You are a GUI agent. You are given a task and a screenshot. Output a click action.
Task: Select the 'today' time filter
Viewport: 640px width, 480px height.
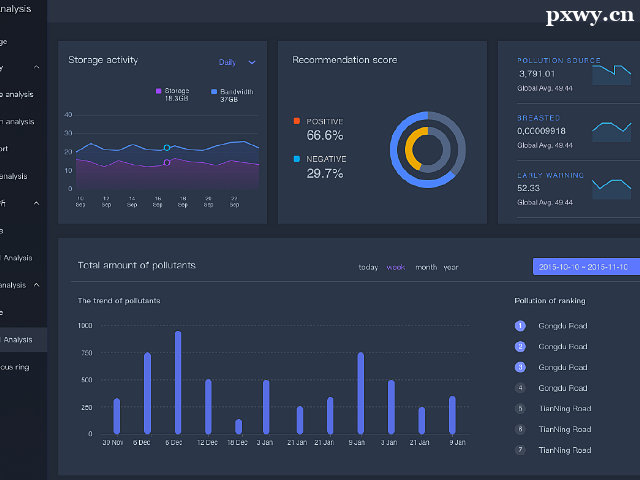pos(368,267)
